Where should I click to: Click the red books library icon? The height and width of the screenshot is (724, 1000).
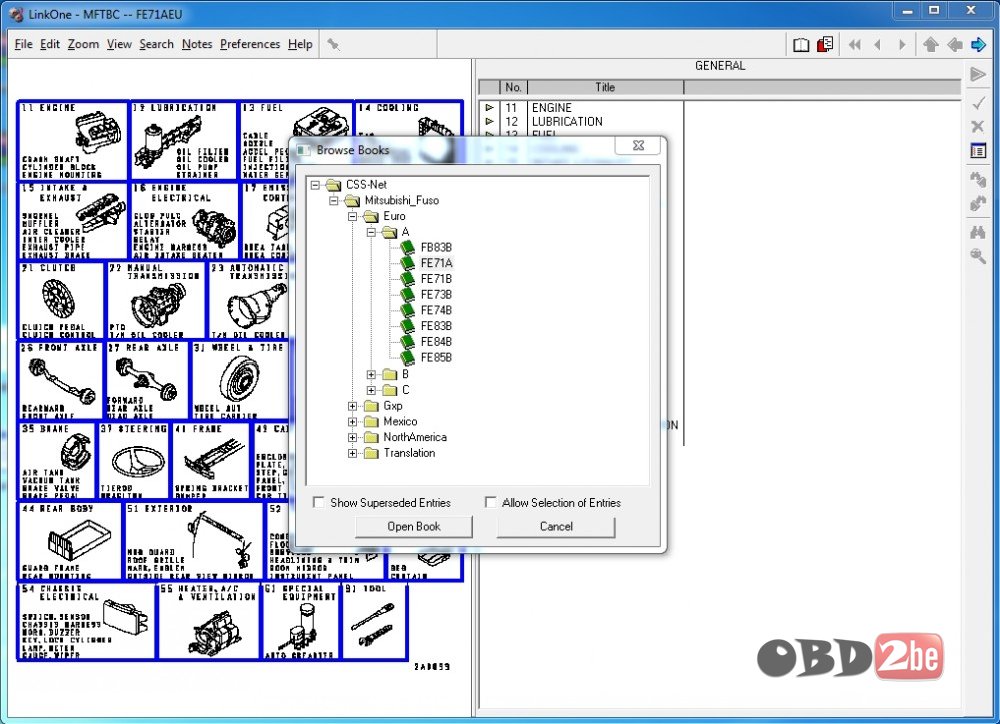point(825,44)
